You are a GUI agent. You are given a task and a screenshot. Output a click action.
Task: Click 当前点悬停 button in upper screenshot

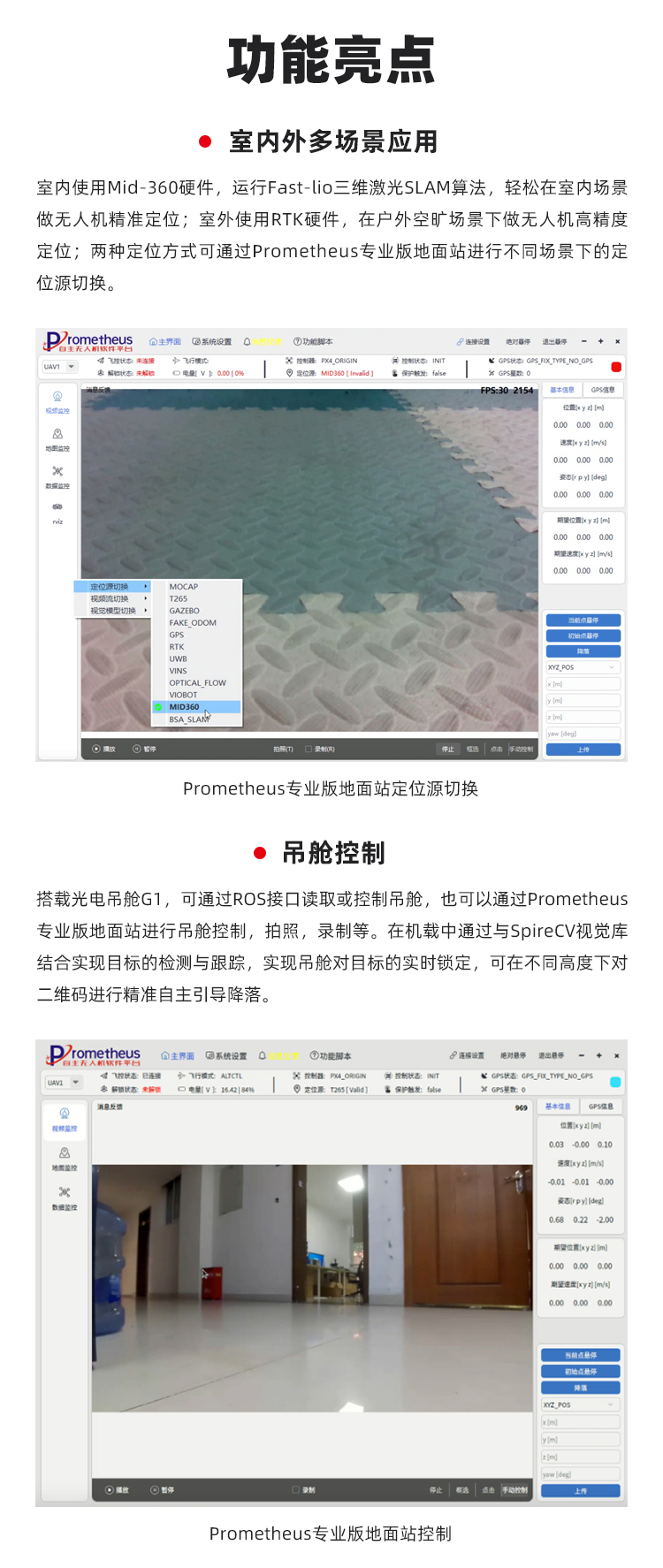pos(583,620)
